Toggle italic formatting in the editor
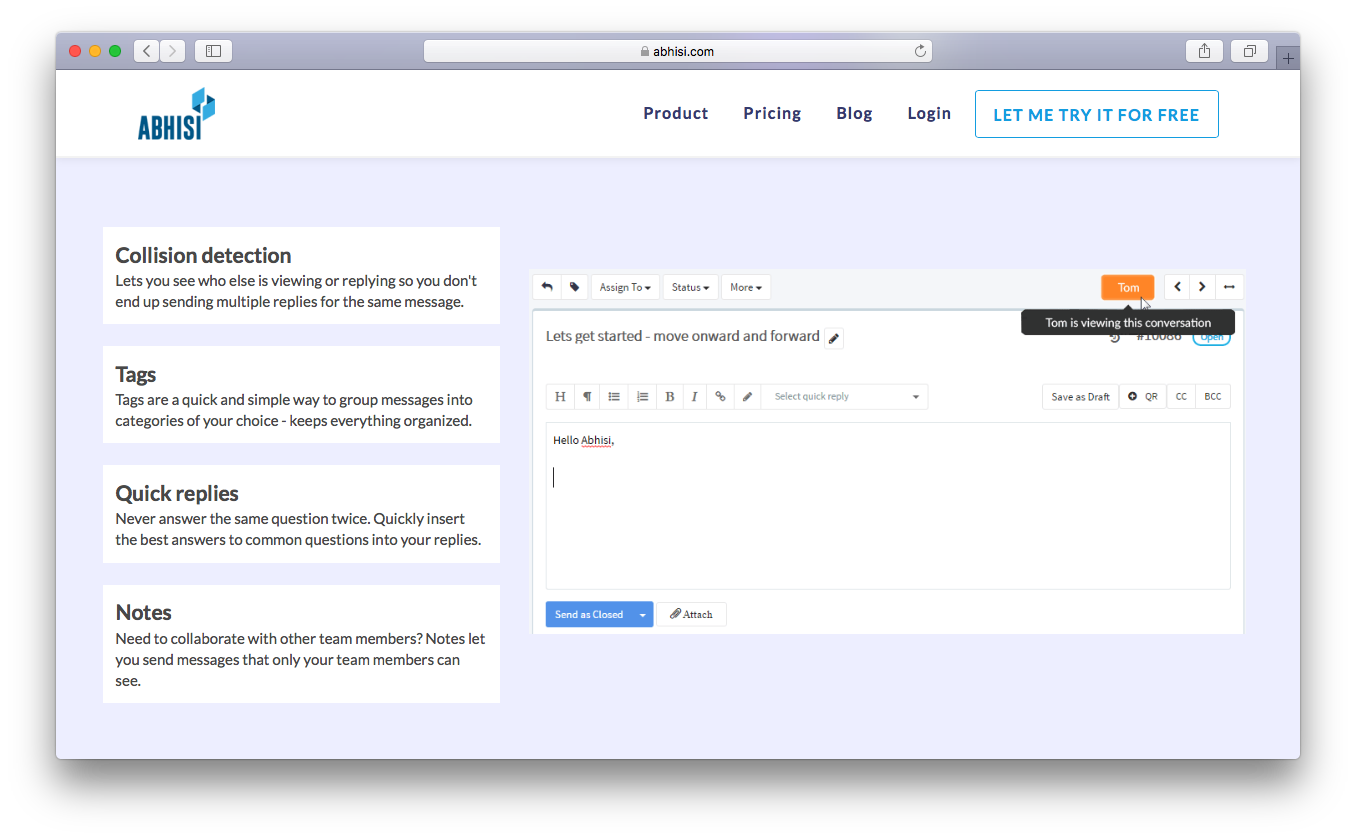 694,397
